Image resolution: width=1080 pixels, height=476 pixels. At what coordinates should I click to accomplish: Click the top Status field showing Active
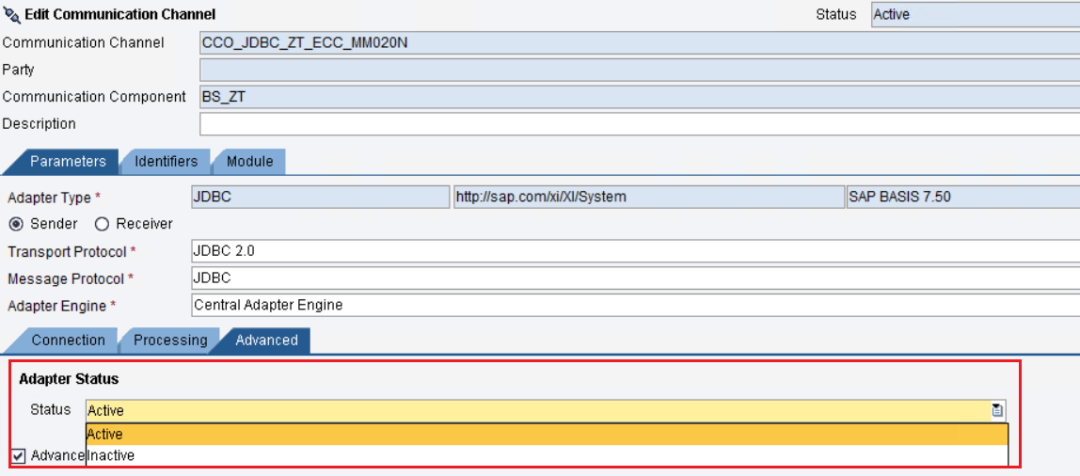(975, 14)
